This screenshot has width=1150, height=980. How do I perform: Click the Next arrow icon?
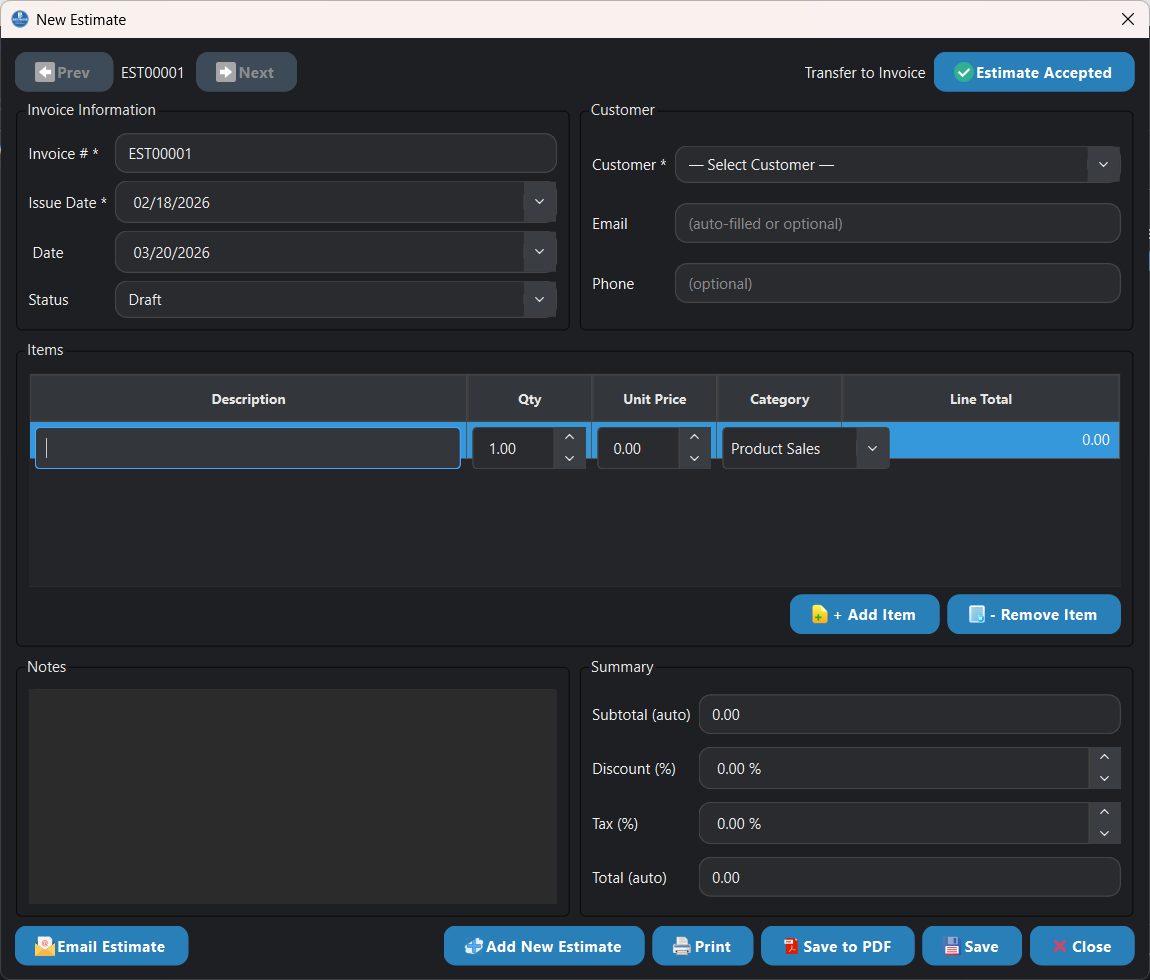(x=228, y=71)
